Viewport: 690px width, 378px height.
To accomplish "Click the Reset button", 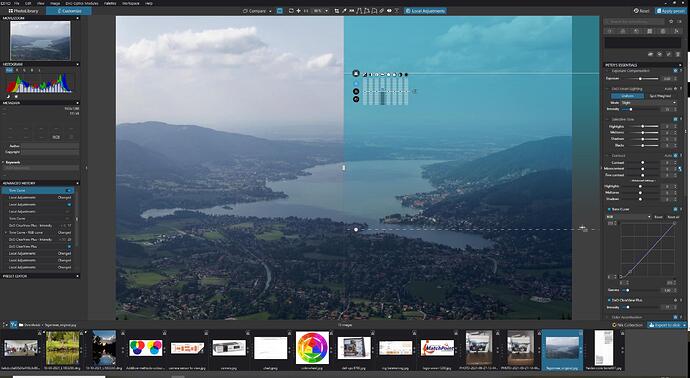I will tap(642, 11).
